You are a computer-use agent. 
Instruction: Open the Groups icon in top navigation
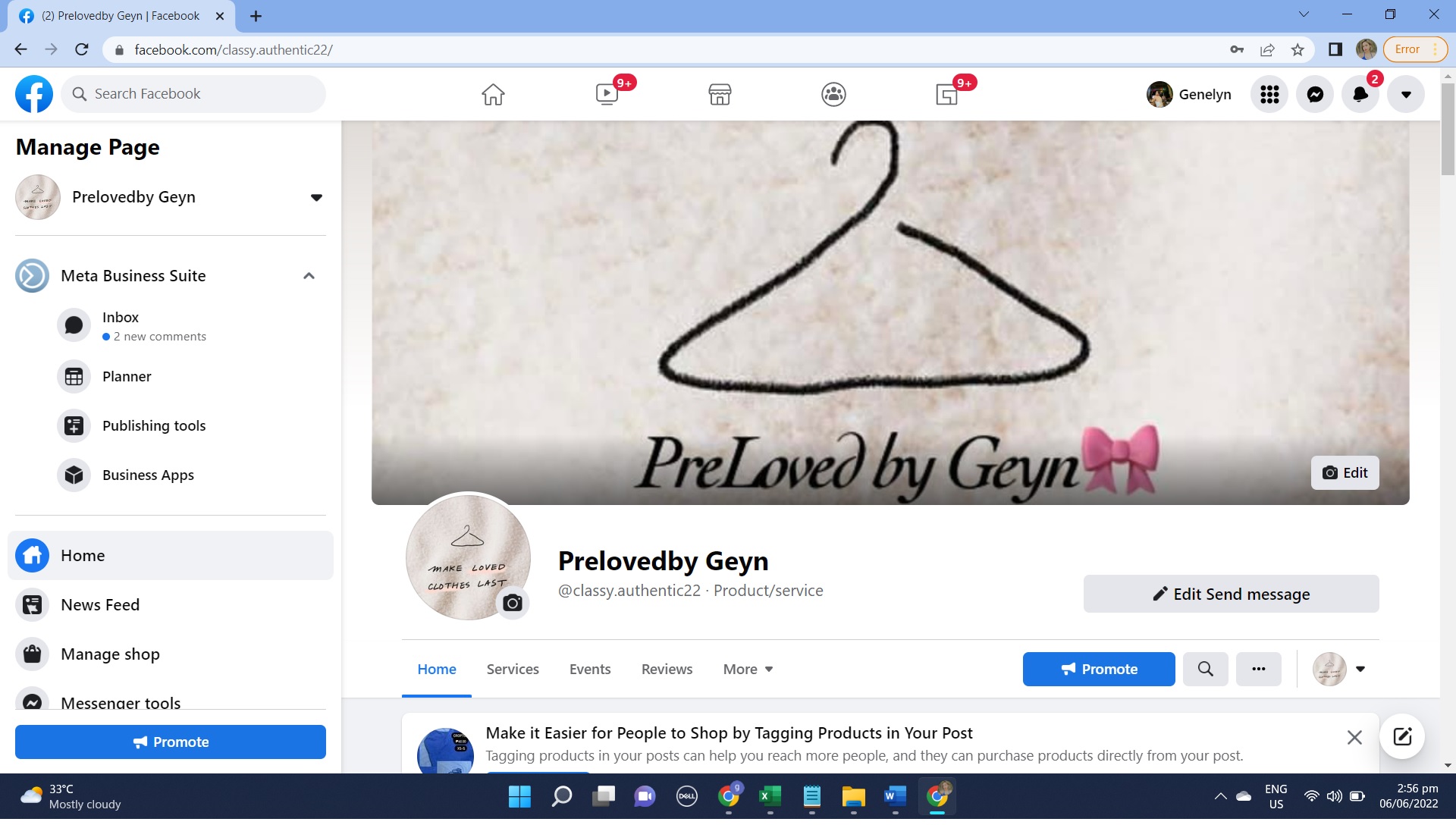833,95
